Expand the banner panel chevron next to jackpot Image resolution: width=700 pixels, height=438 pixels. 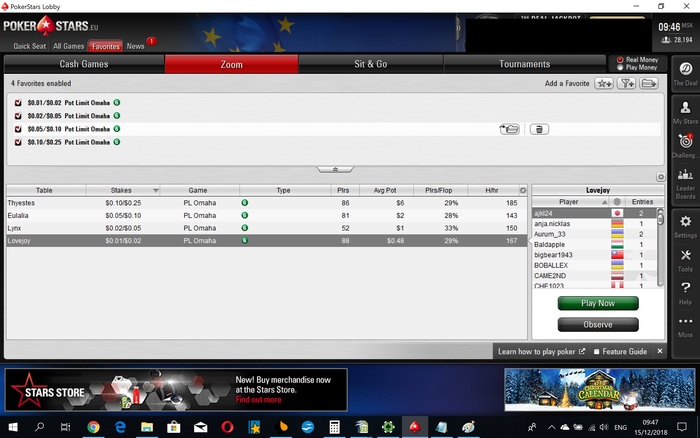(x=458, y=28)
